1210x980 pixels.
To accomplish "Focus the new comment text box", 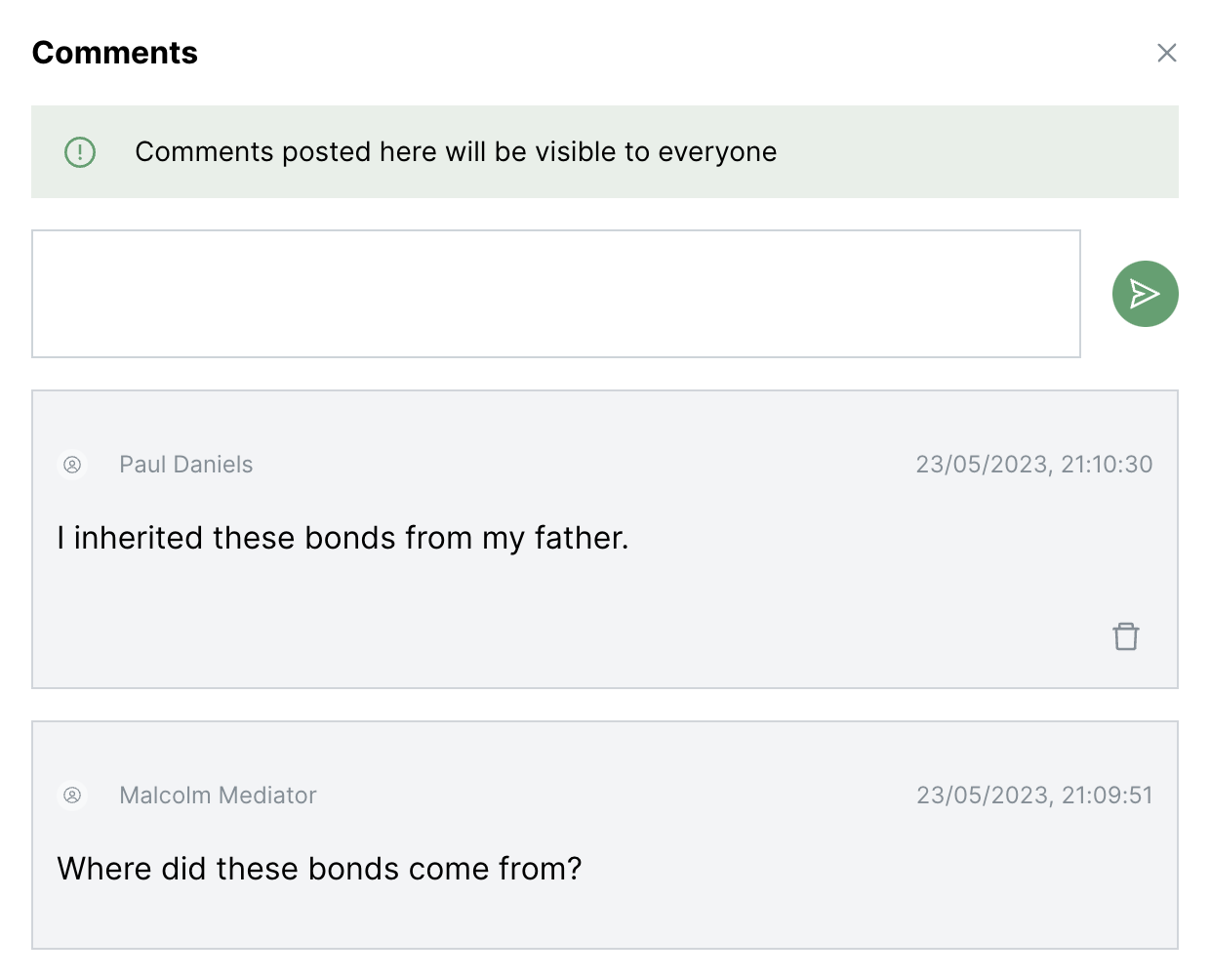I will tap(555, 294).
